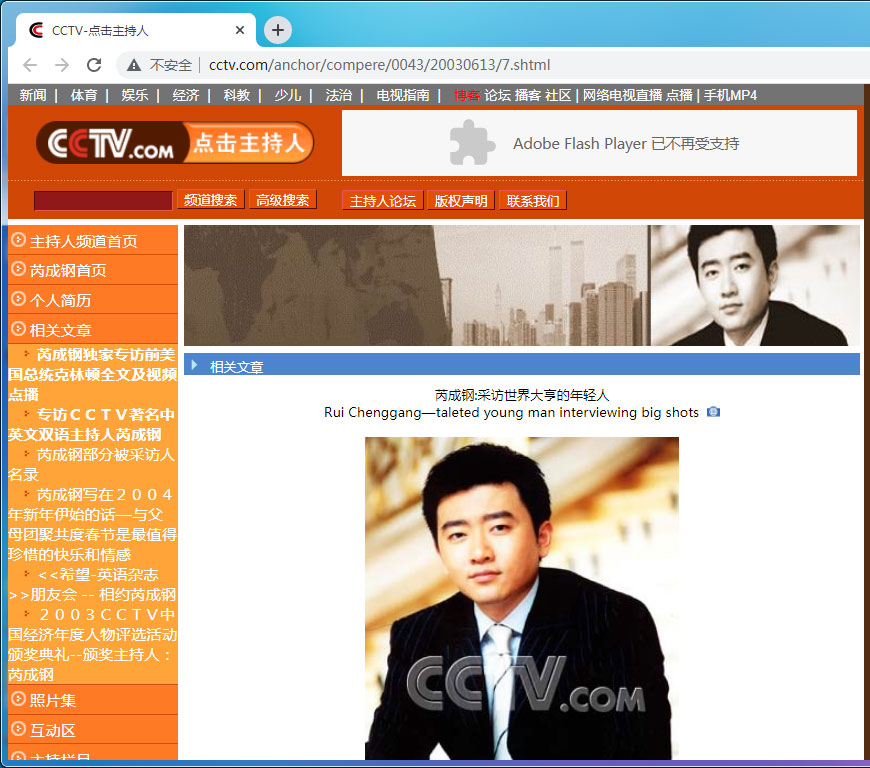870x768 pixels.
Task: Open the 少儿 channel link
Action: tap(288, 95)
